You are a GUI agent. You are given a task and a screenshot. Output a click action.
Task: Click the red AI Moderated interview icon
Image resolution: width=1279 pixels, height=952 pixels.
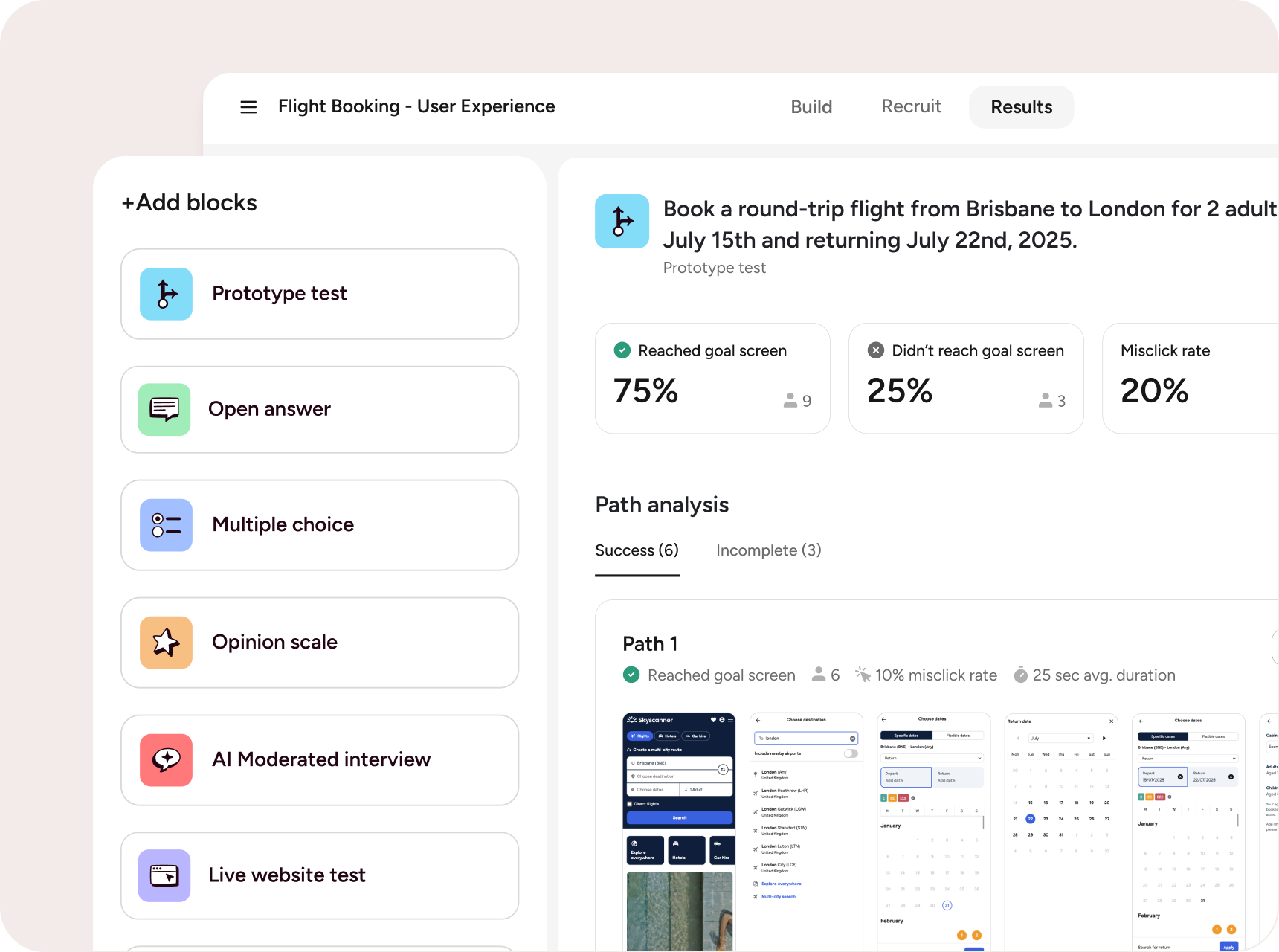pos(166,760)
